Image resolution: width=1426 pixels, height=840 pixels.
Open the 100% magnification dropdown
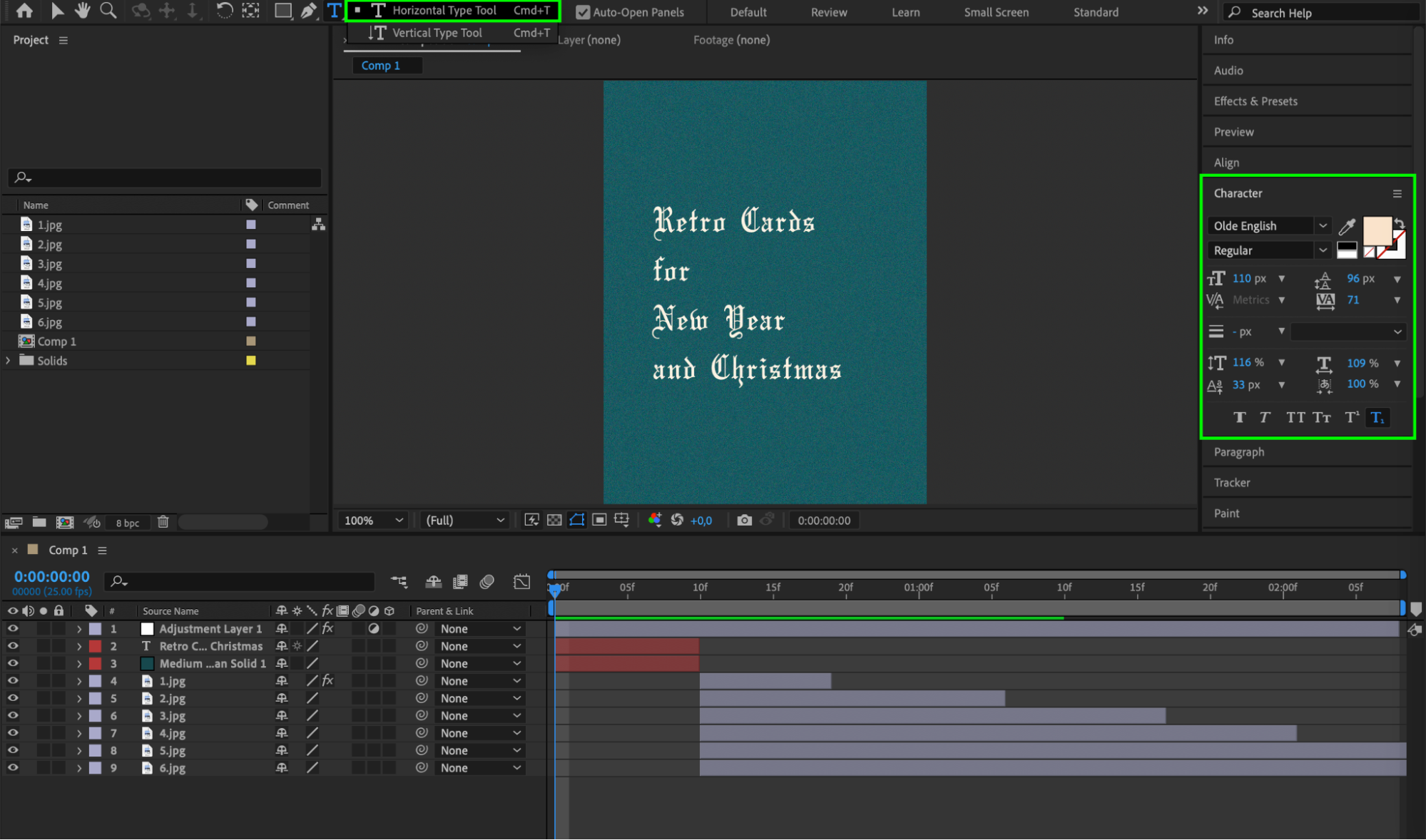coord(374,521)
